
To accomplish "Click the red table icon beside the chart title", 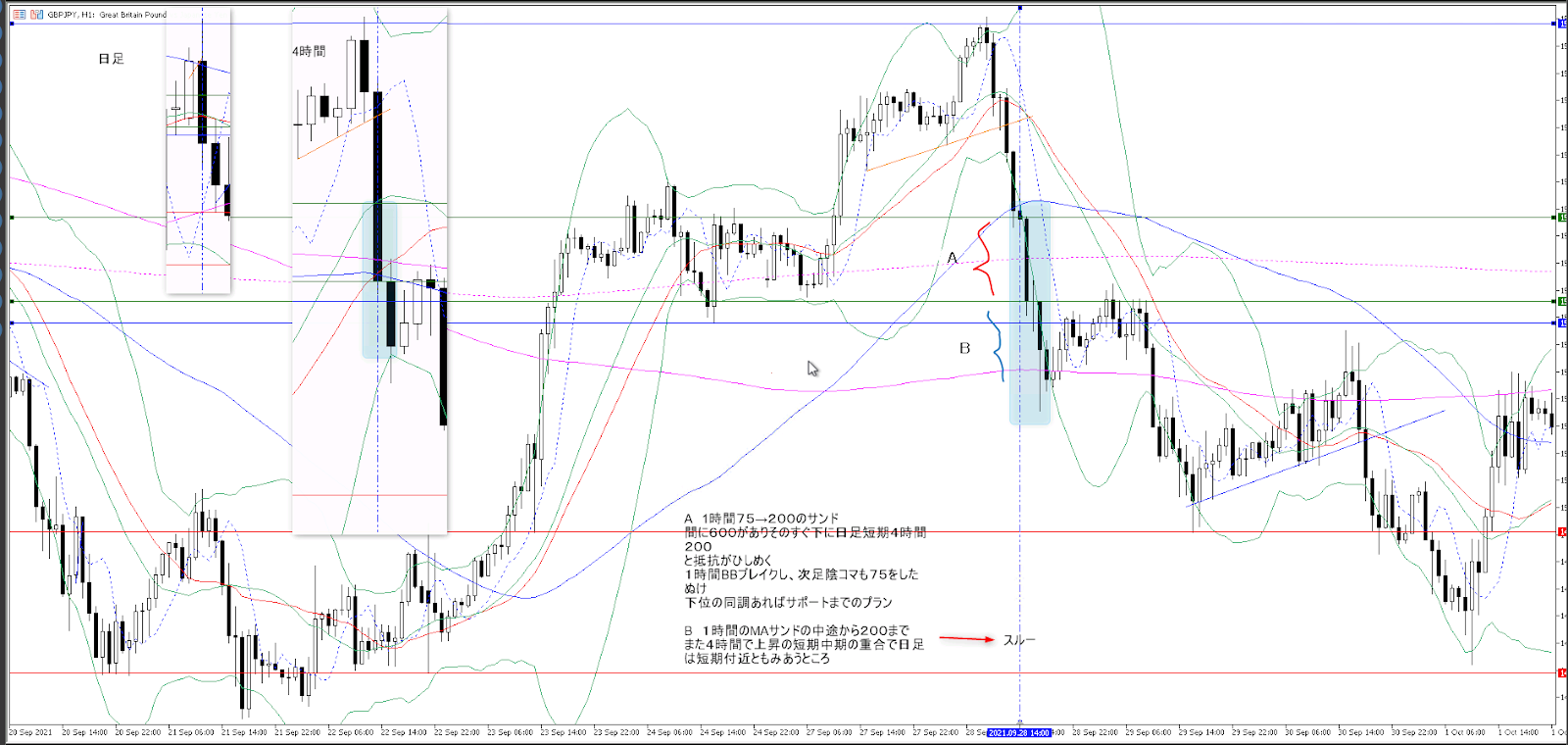I will click(x=19, y=15).
